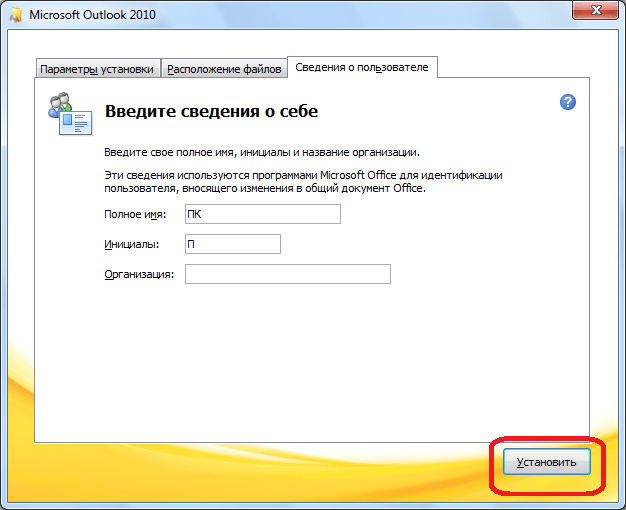Click the Инициалы label

[x=132, y=244]
